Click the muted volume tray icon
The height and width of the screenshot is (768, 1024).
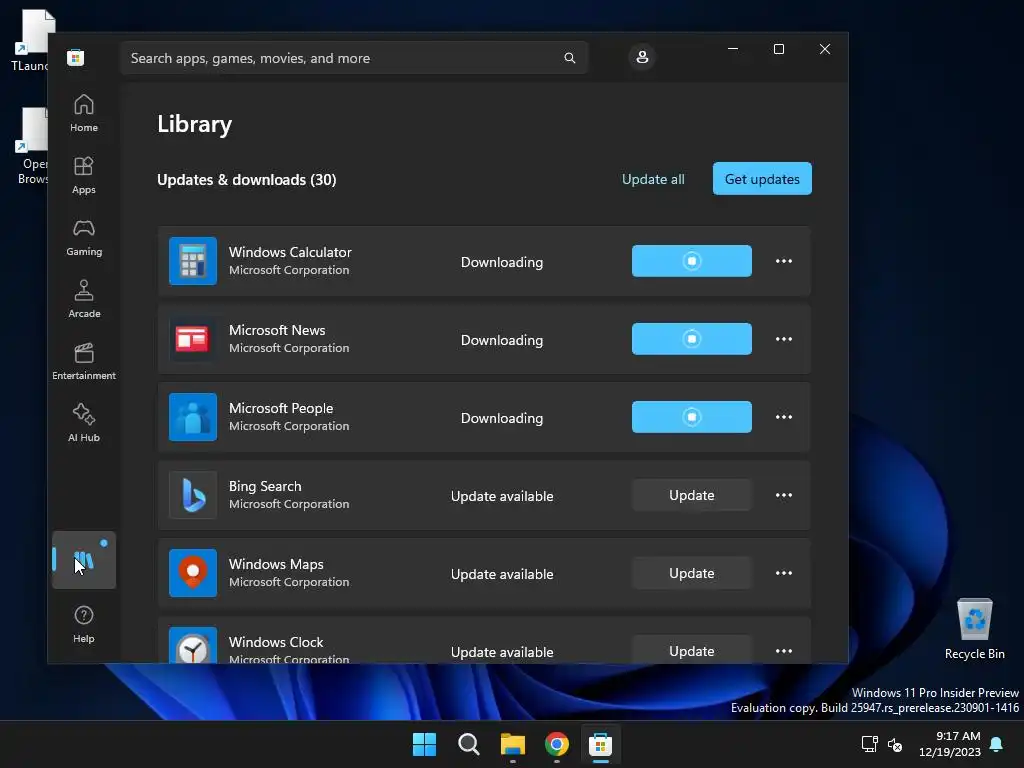pyautogui.click(x=895, y=744)
